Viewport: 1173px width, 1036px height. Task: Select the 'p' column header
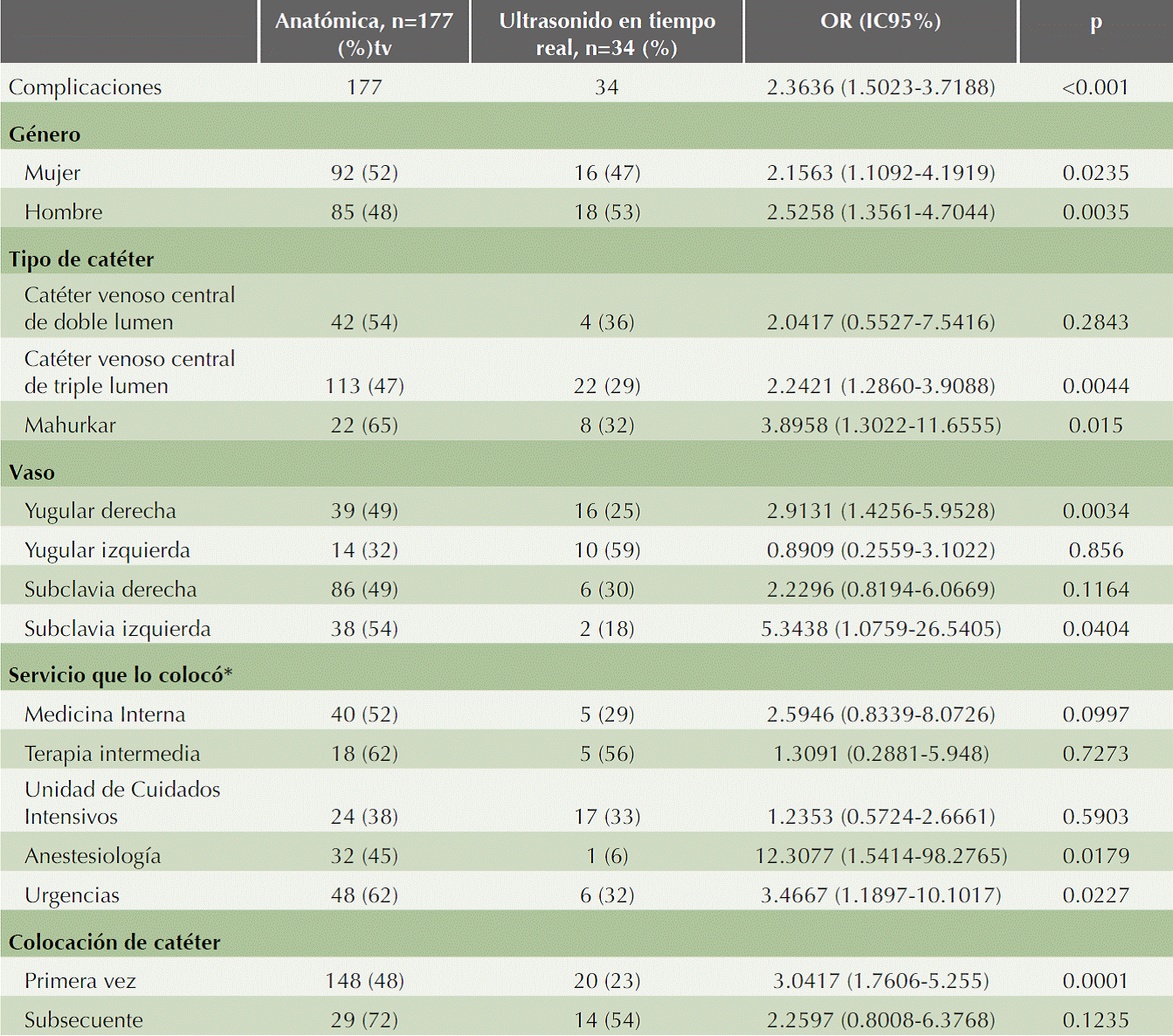[x=1095, y=23]
